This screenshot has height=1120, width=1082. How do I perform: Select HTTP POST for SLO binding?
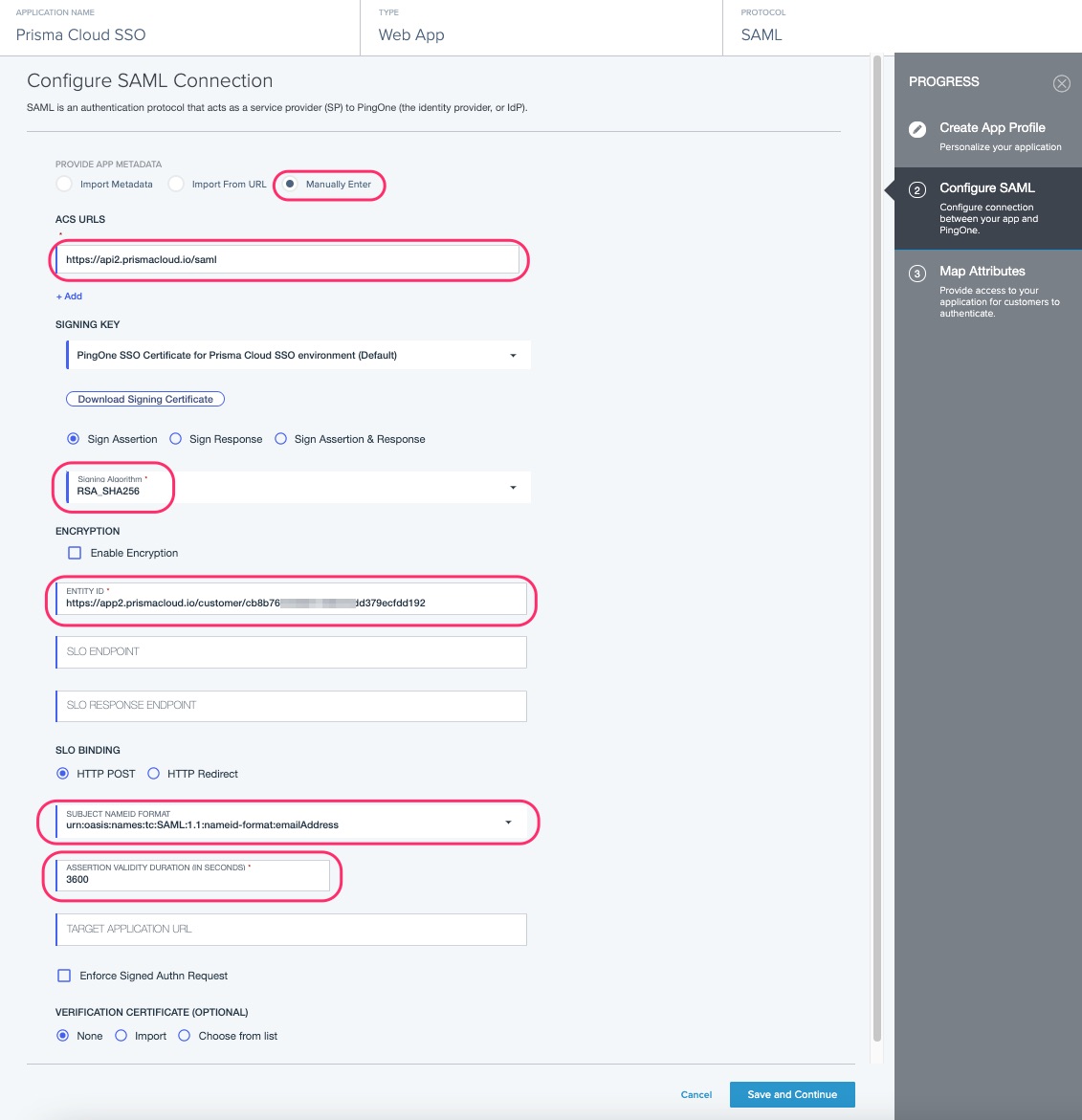[x=63, y=774]
